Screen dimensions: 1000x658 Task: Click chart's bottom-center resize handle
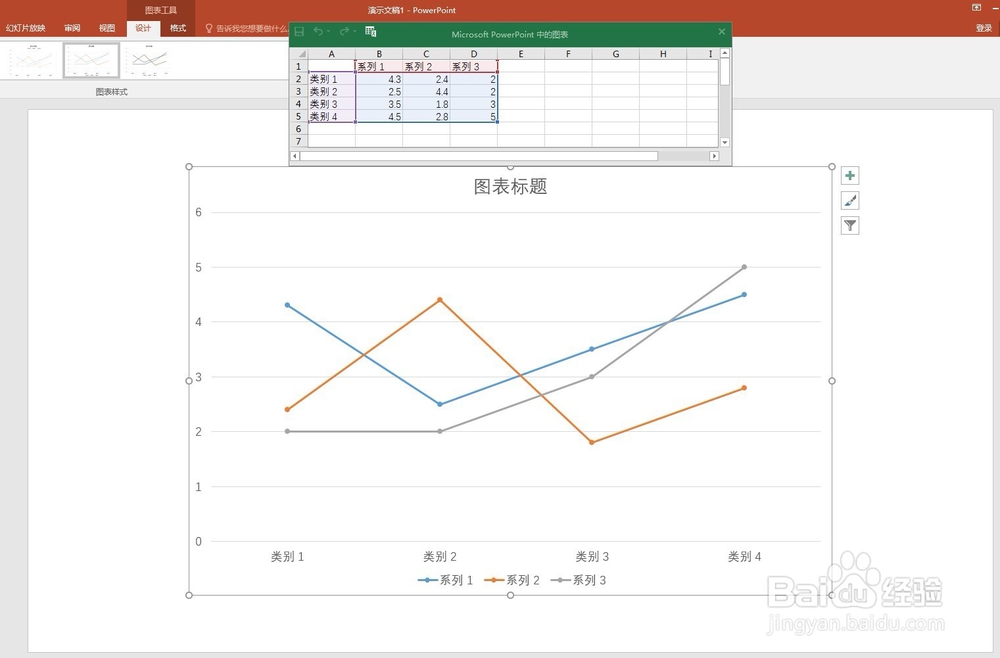[510, 596]
